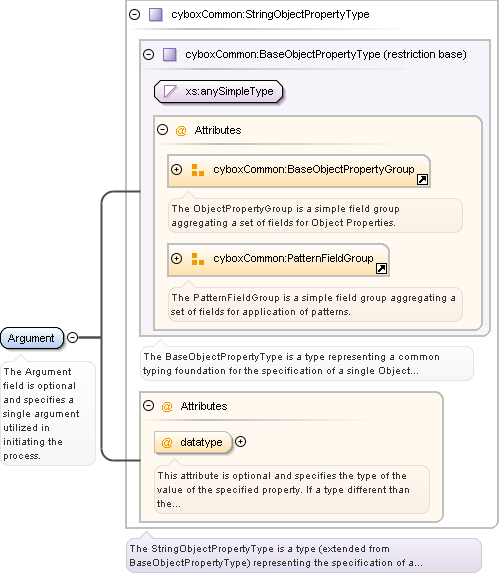
Task: Collapse the Argument element minus toggle
Action: click(x=73, y=337)
